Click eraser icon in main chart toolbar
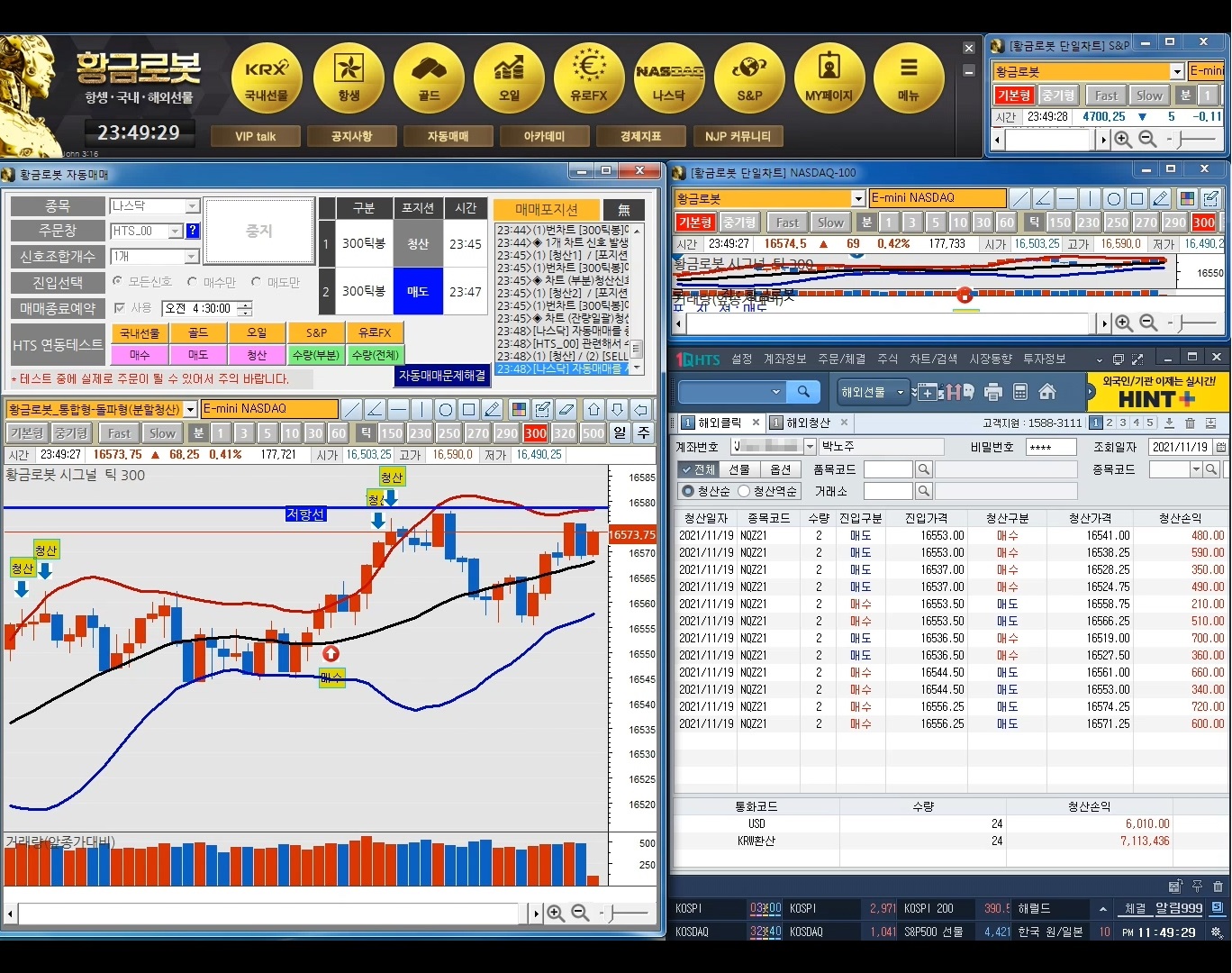1232x973 pixels. pyautogui.click(x=566, y=410)
